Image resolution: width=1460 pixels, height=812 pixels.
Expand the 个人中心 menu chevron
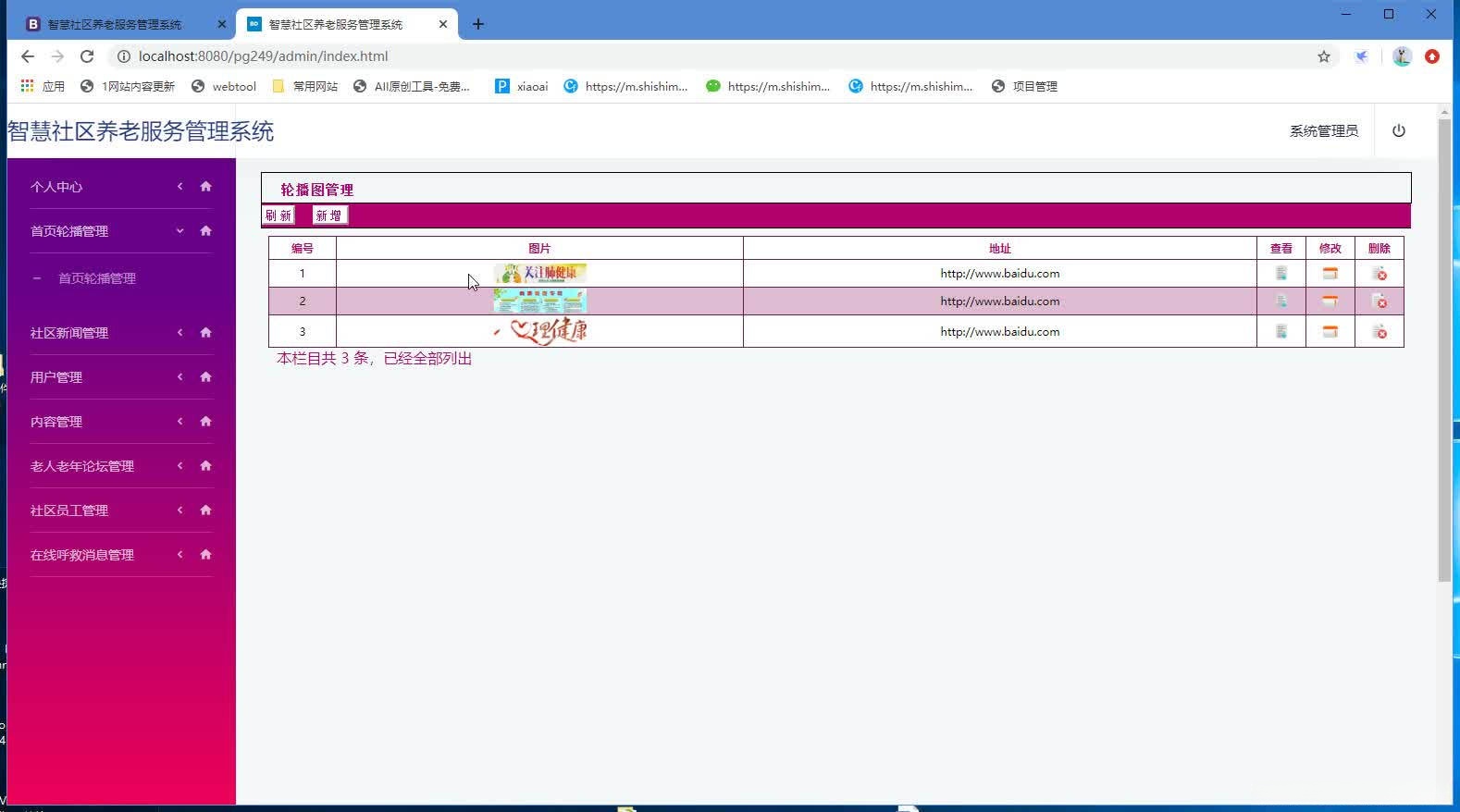click(x=180, y=187)
